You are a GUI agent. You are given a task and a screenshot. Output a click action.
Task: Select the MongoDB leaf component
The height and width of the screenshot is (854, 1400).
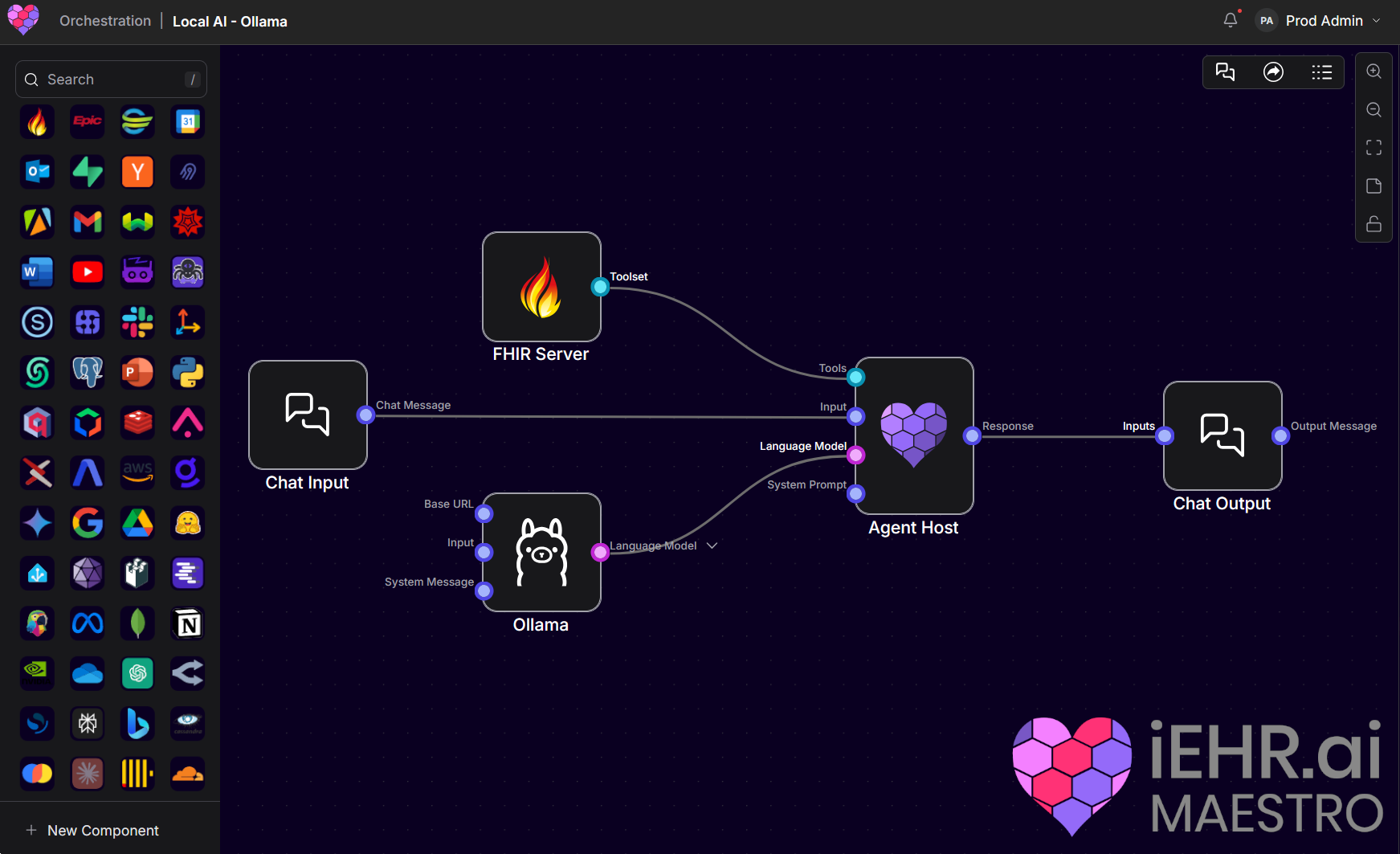137,623
